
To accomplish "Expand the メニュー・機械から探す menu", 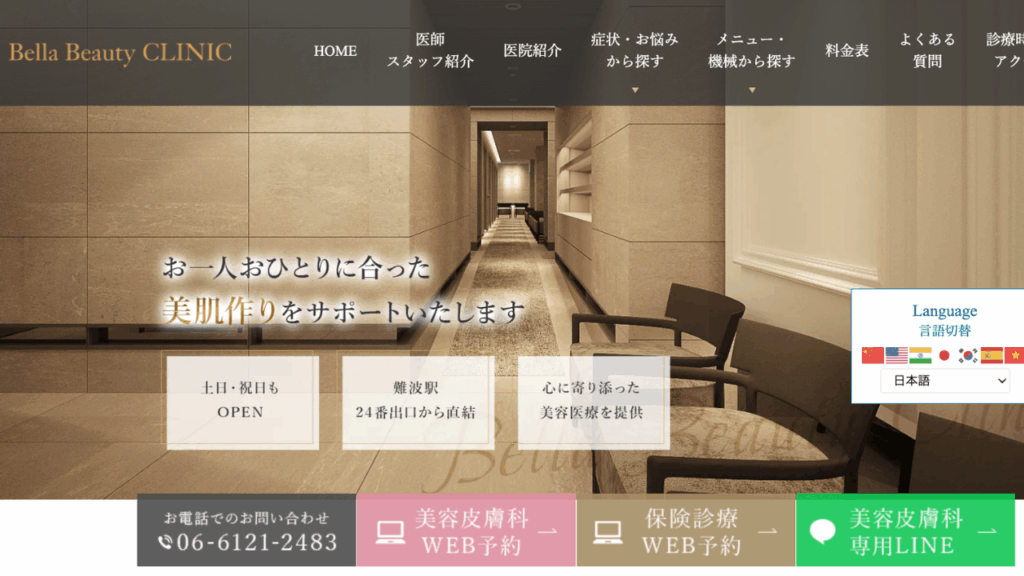I will (x=752, y=57).
